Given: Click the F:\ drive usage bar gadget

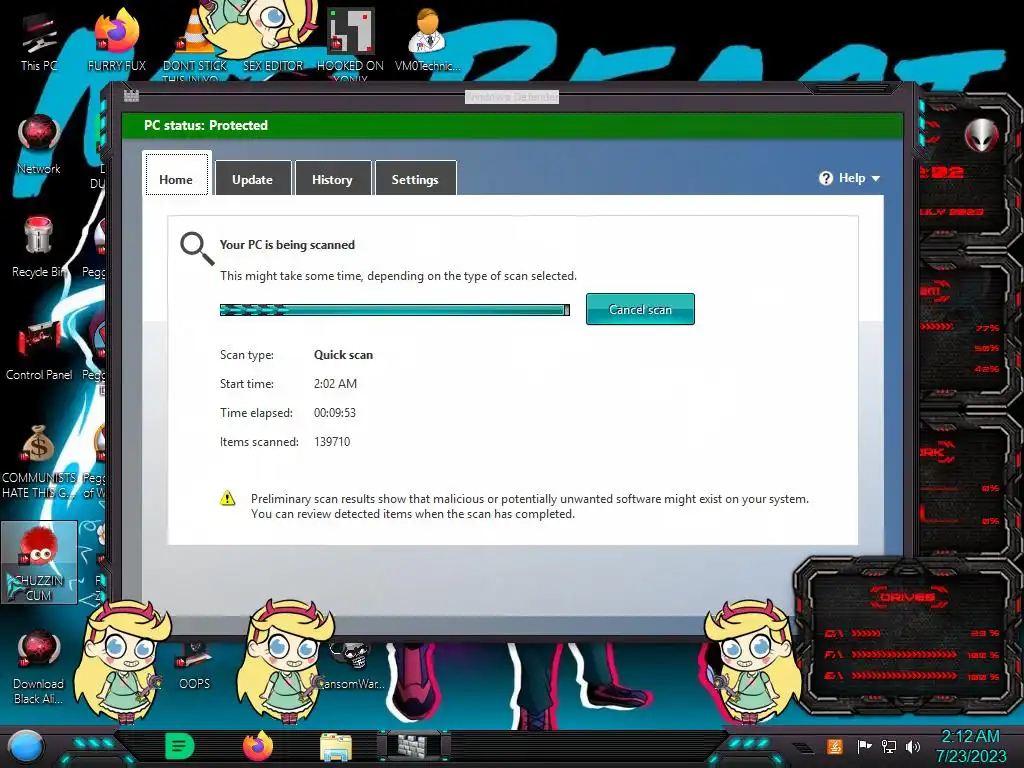Looking at the screenshot, I should point(904,654).
